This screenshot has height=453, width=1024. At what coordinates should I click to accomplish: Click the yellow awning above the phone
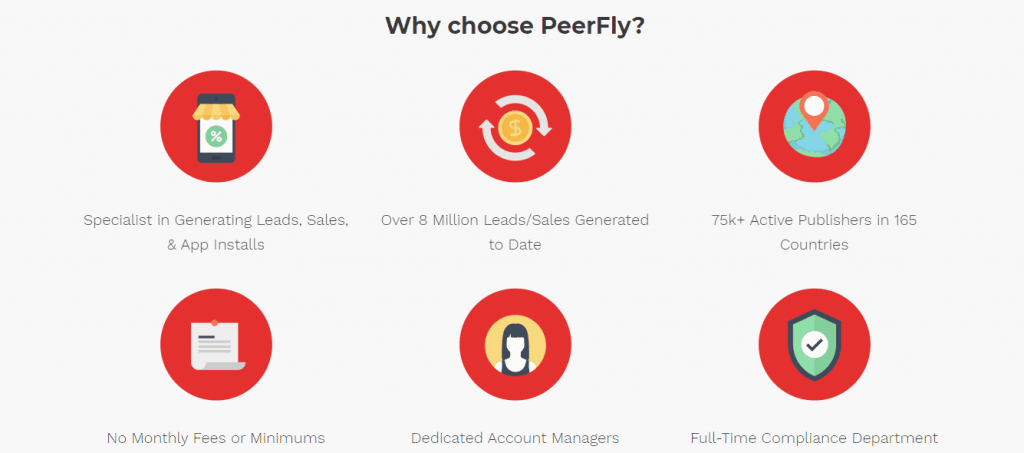point(216,111)
